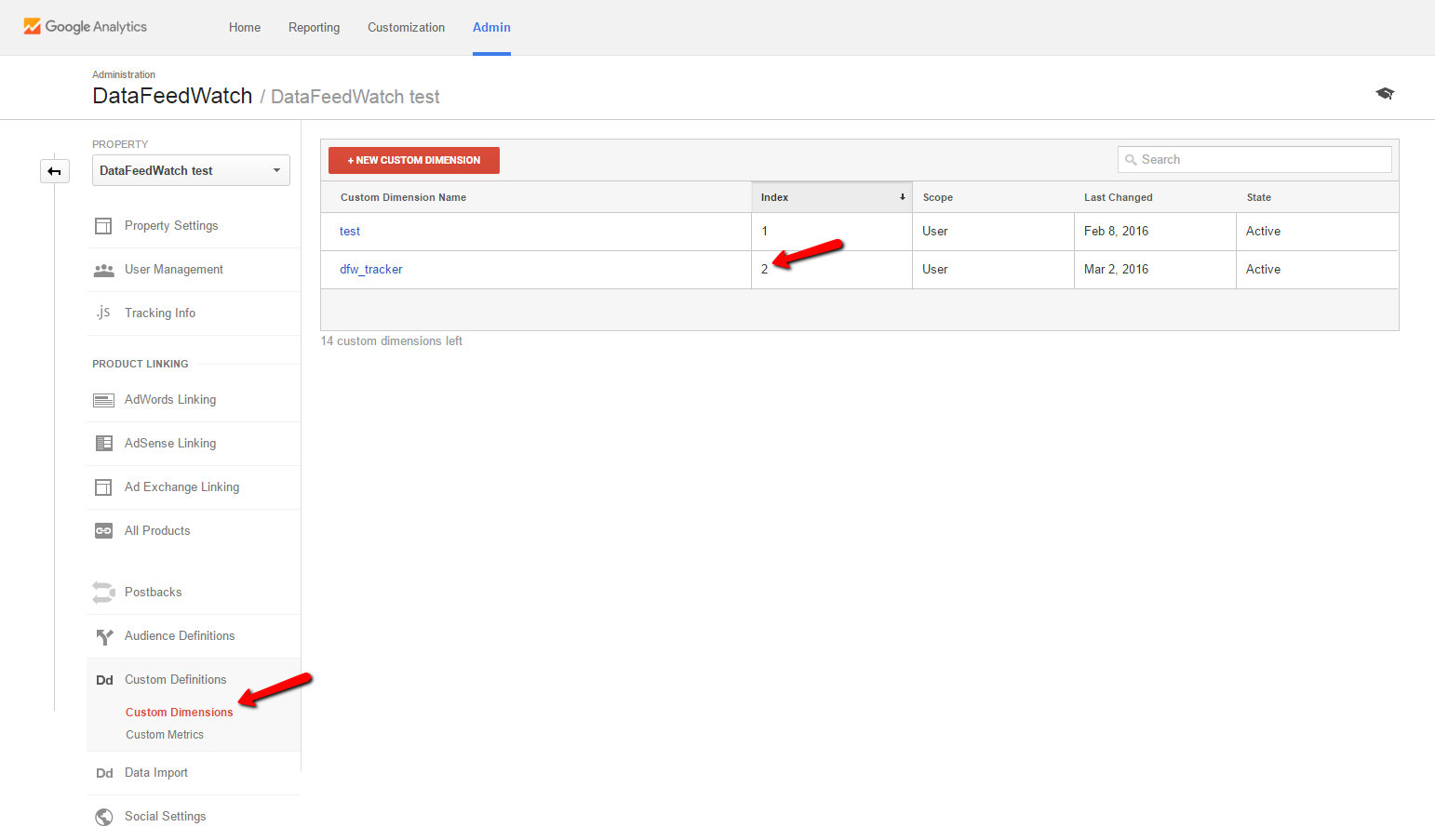The width and height of the screenshot is (1435, 840).
Task: Click the All Products link icon
Action: coord(103,531)
